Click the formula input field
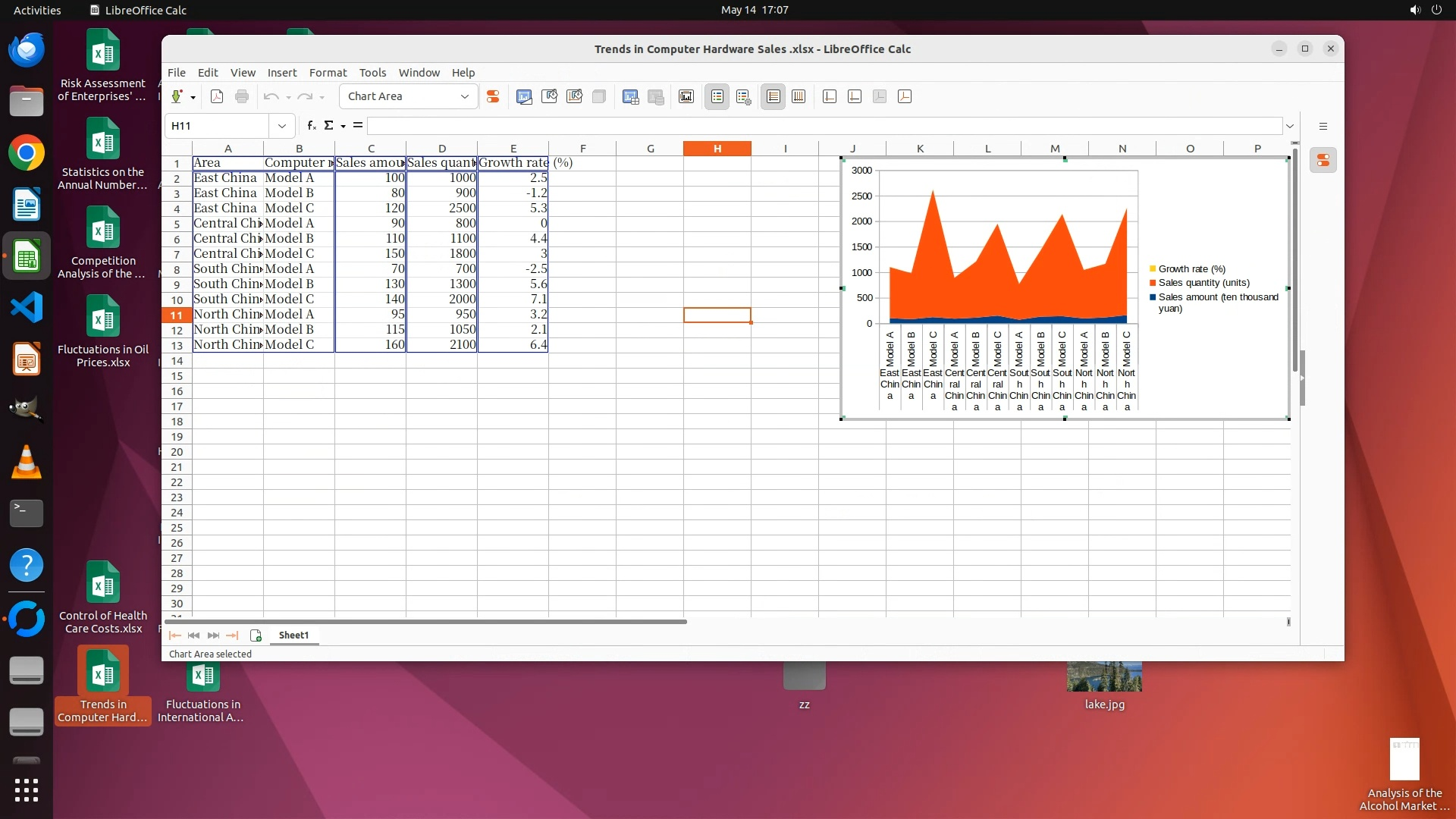The image size is (1456, 819). coord(824,126)
